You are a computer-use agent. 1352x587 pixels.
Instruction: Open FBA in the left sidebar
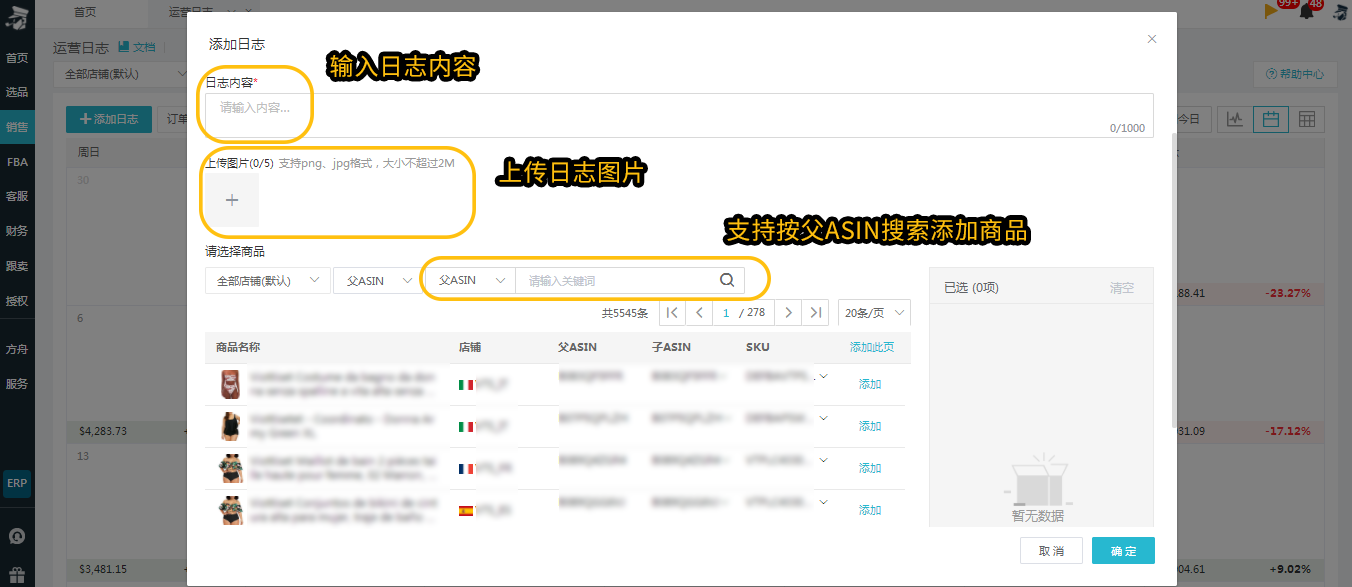tap(17, 162)
